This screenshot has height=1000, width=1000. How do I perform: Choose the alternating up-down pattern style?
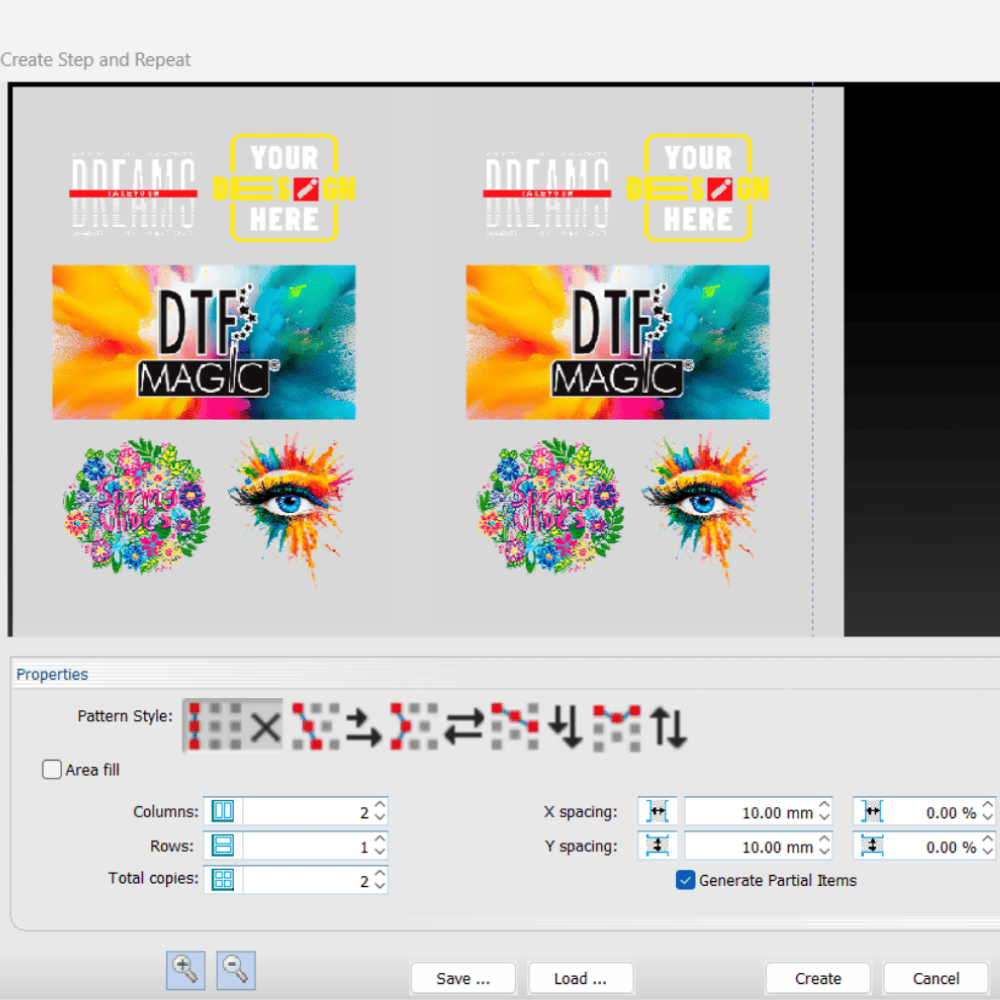coord(641,725)
